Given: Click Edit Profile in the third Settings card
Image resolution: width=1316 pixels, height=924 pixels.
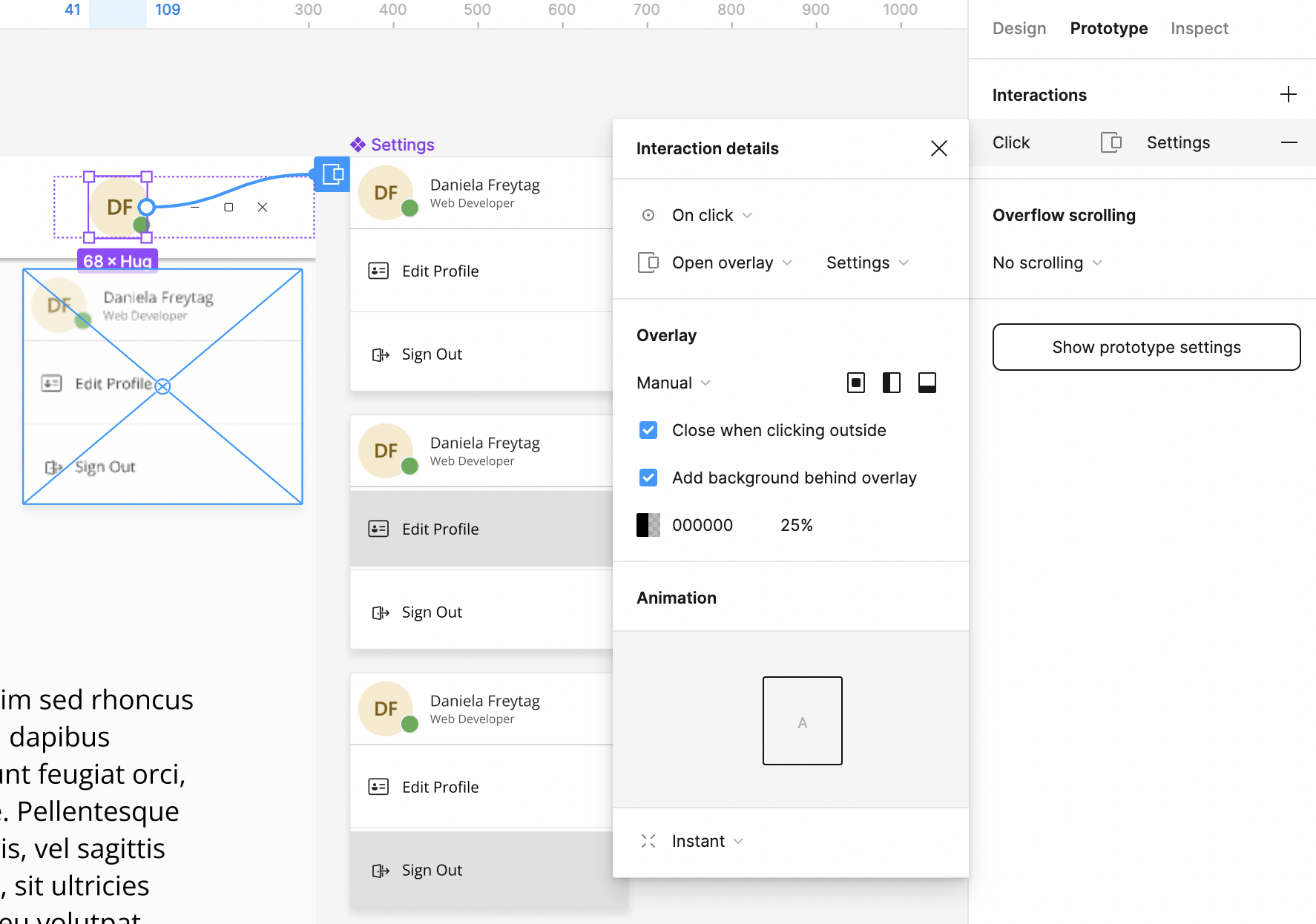Looking at the screenshot, I should pyautogui.click(x=441, y=787).
